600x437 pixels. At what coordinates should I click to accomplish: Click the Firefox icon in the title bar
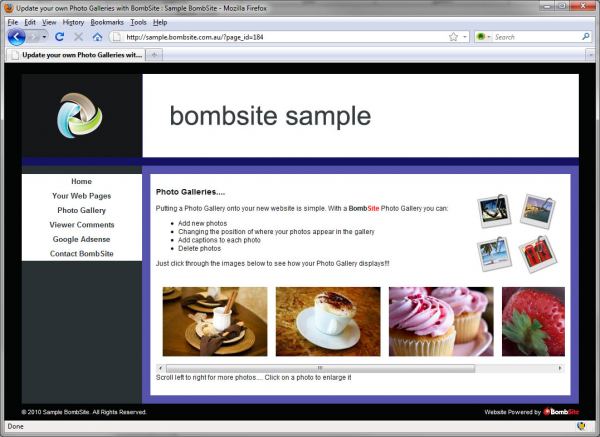click(9, 8)
